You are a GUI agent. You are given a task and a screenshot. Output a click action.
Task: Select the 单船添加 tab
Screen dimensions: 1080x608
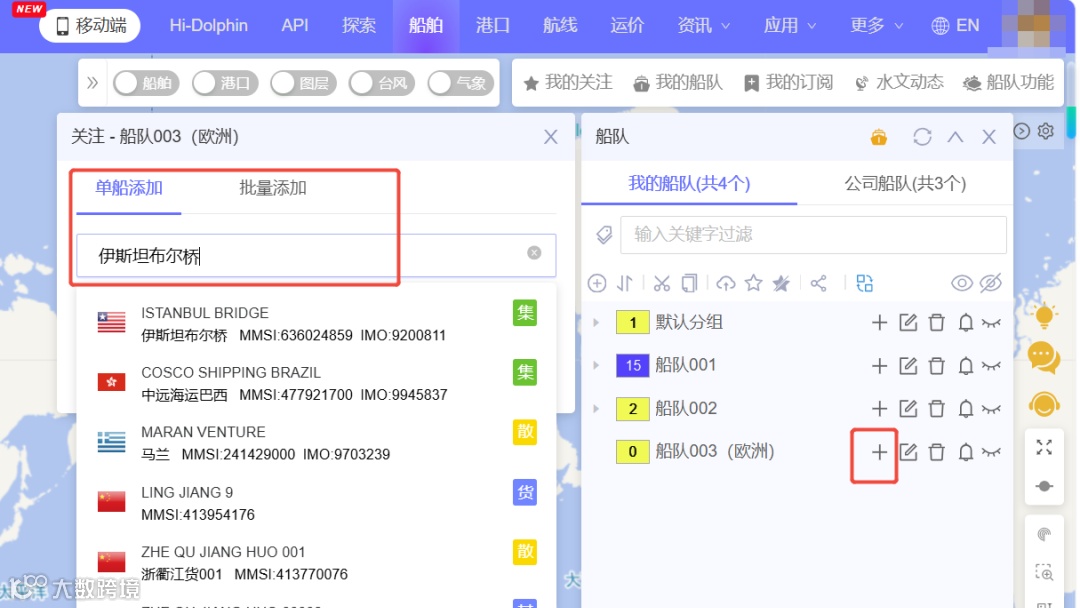(129, 188)
